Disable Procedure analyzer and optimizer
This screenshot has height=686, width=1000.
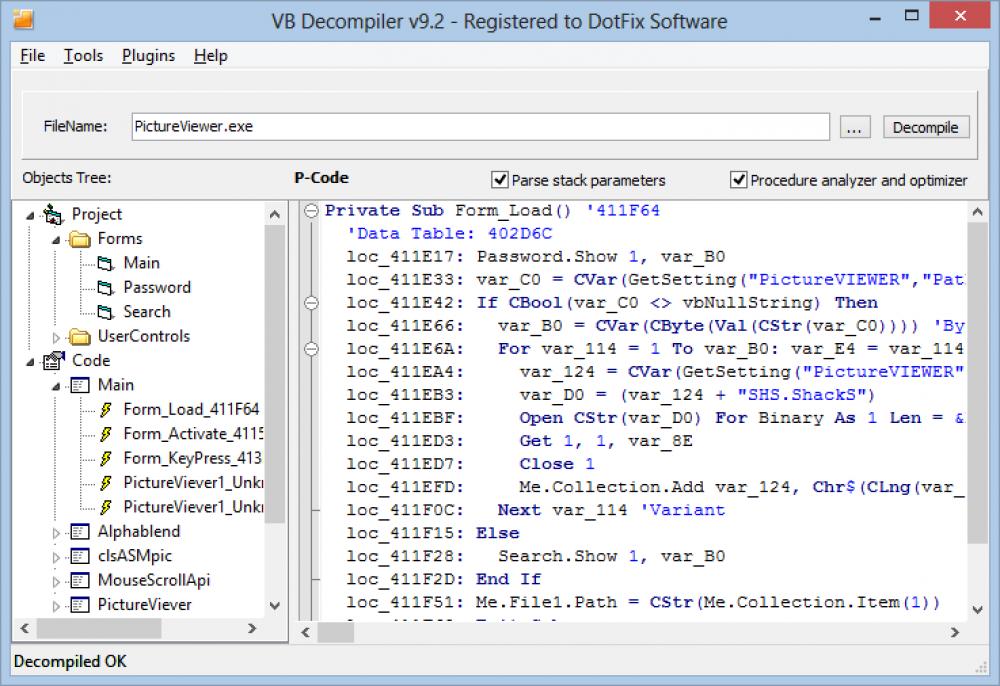point(739,180)
